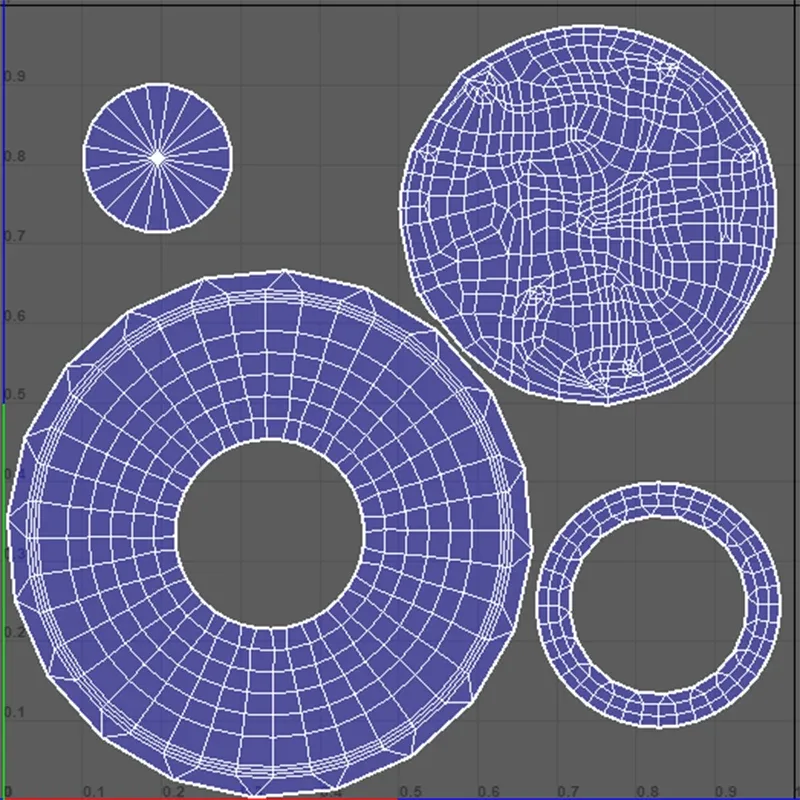
Task: Click the horizontal axis label 0.1
Action: point(93,792)
